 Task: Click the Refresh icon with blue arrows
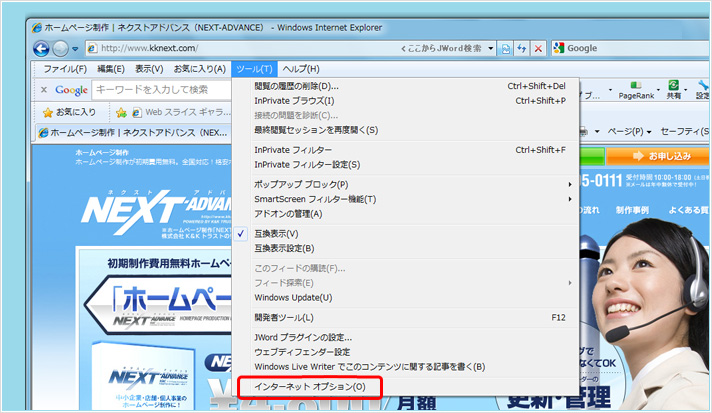522,49
